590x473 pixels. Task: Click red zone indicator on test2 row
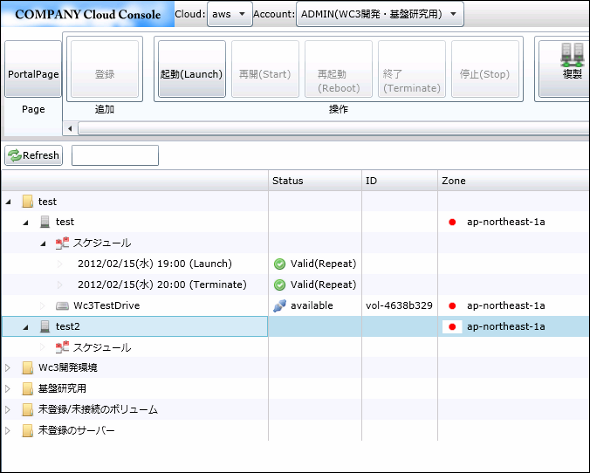click(x=452, y=327)
